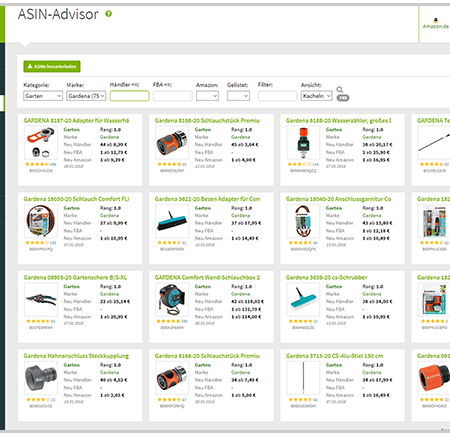
Task: Click '1 ab 114,00 €' in Wand-Schlauchbox card
Action: pos(246,317)
